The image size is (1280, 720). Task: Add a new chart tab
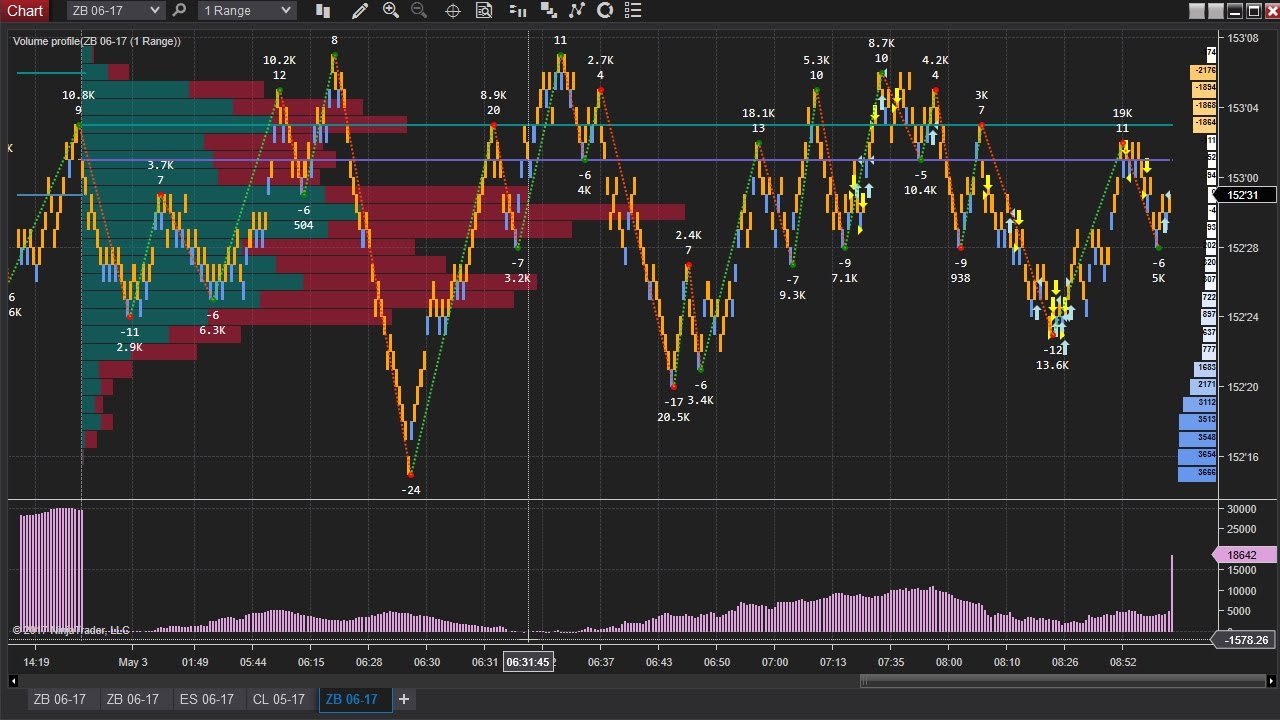tap(404, 699)
